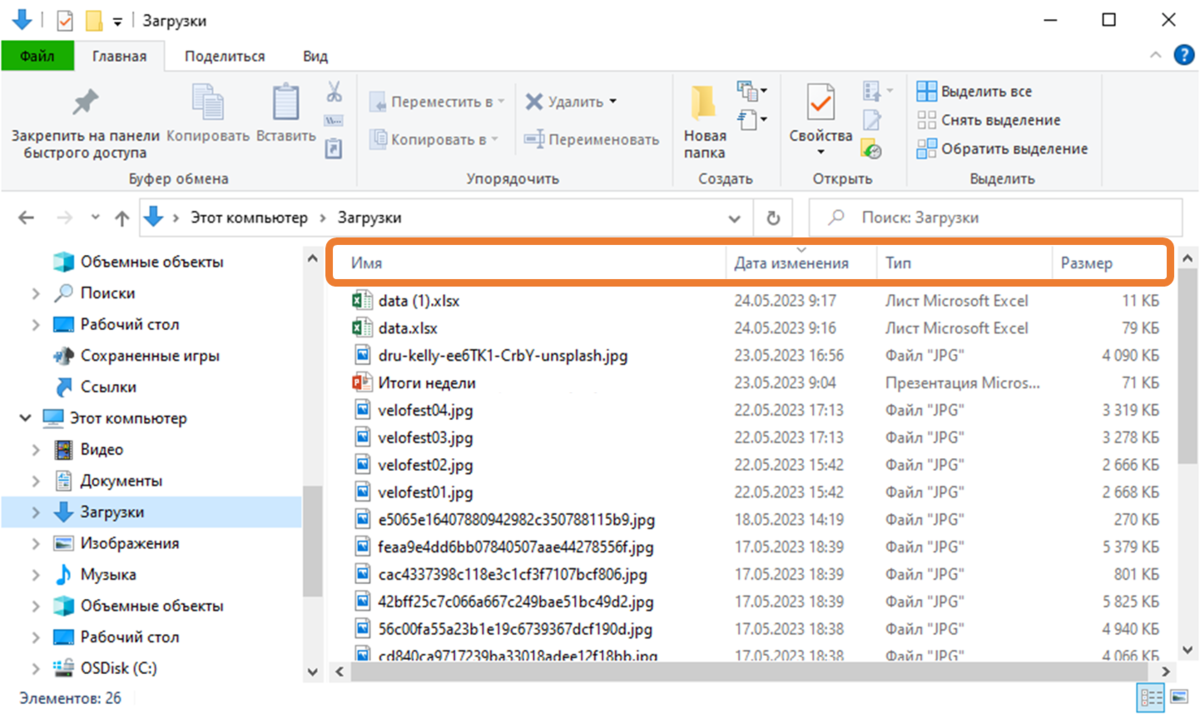Collapse the Этот компьютер tree node
Viewport: 1200px width, 714px height.
[x=25, y=419]
